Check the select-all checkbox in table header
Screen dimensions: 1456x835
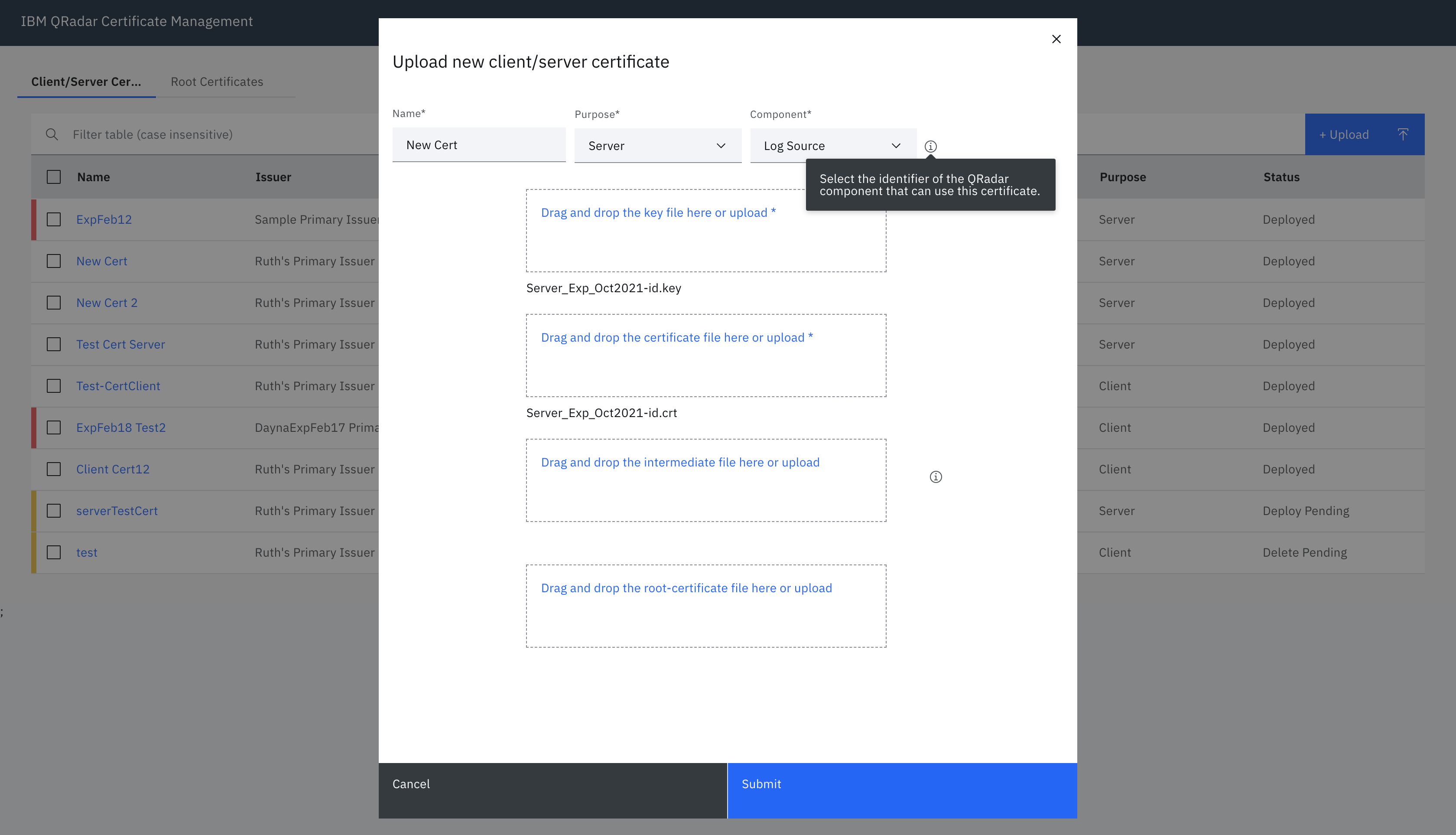[53, 177]
